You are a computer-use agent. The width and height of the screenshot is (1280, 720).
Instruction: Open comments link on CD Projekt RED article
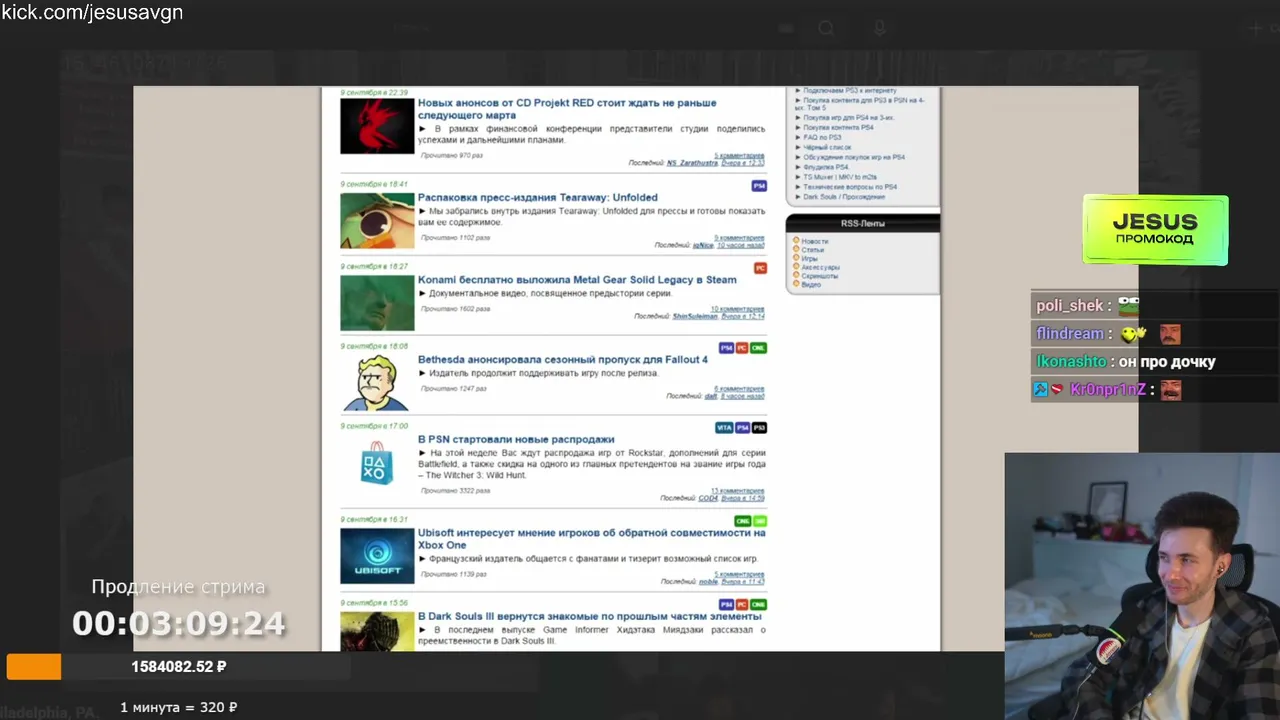tap(739, 156)
